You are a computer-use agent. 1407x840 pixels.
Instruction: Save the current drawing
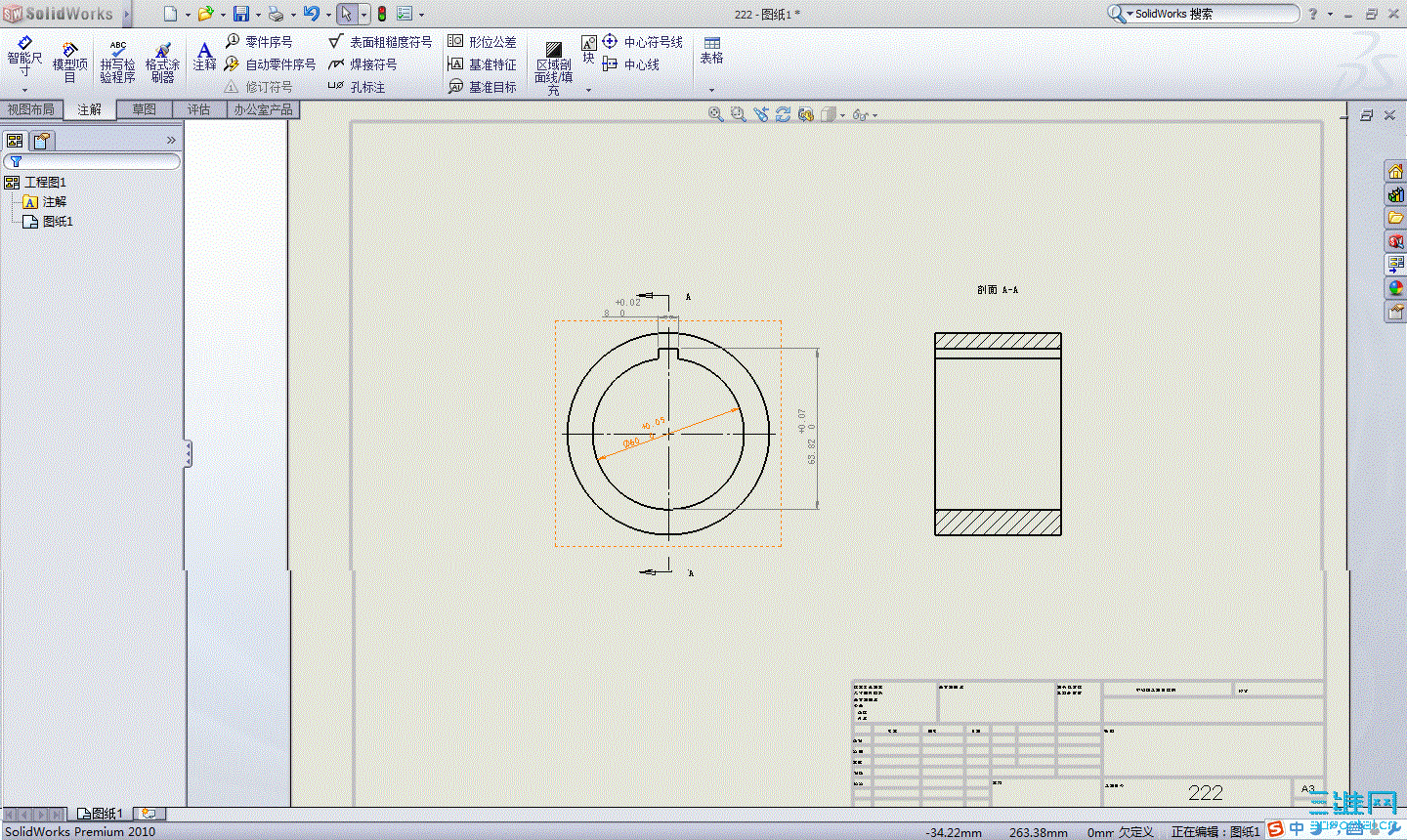tap(240, 14)
